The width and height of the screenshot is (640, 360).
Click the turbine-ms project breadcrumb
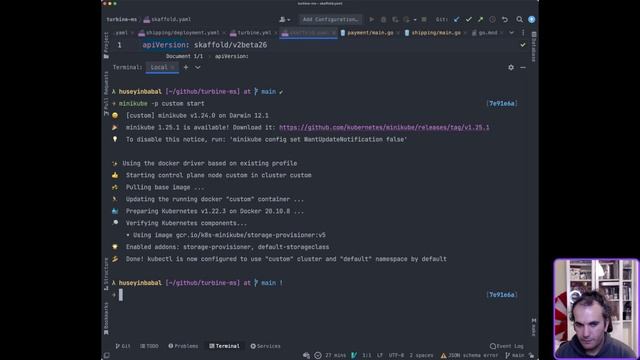pyautogui.click(x=122, y=19)
